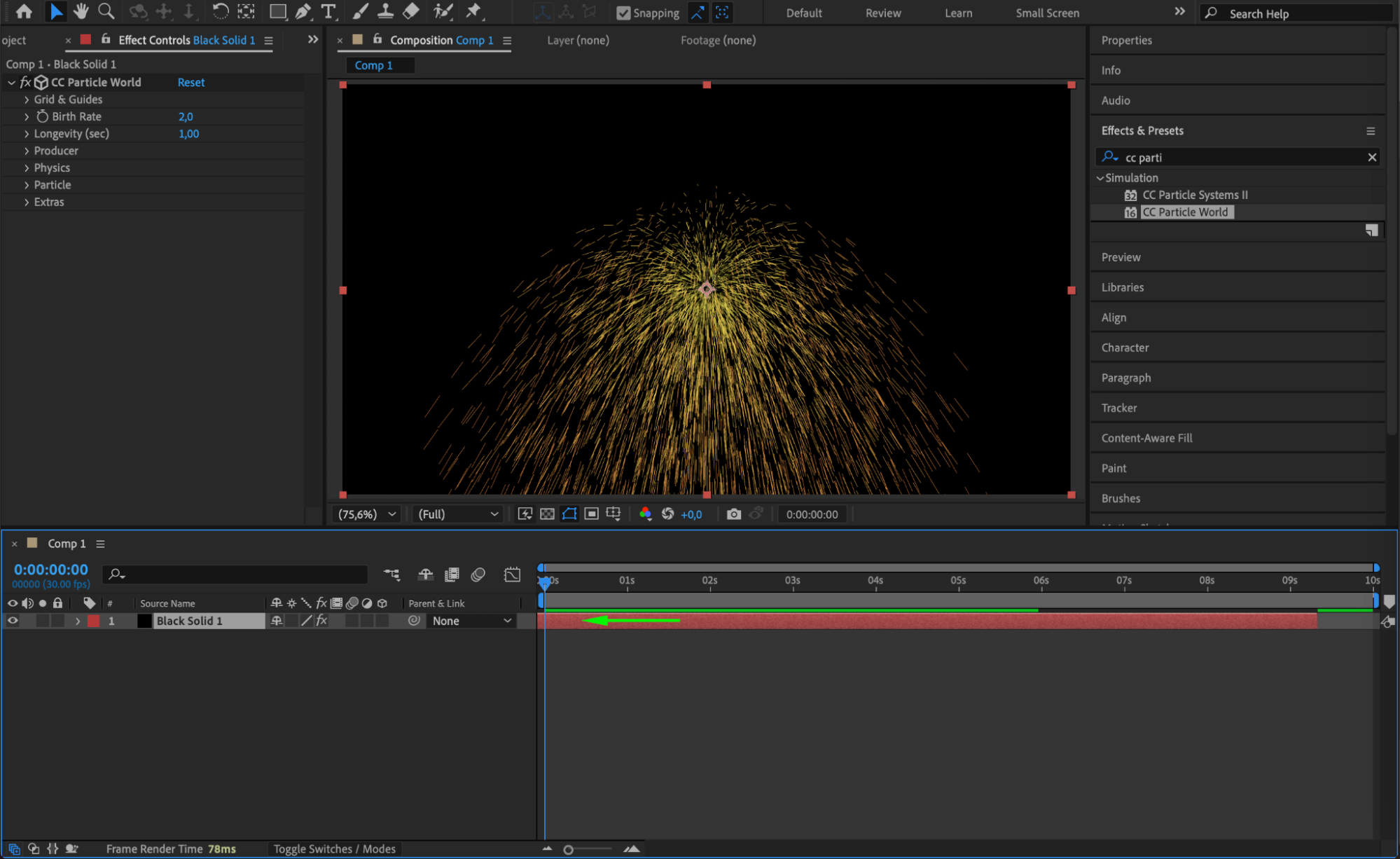
Task: Click the Take Snapshot camera icon
Action: pyautogui.click(x=733, y=514)
